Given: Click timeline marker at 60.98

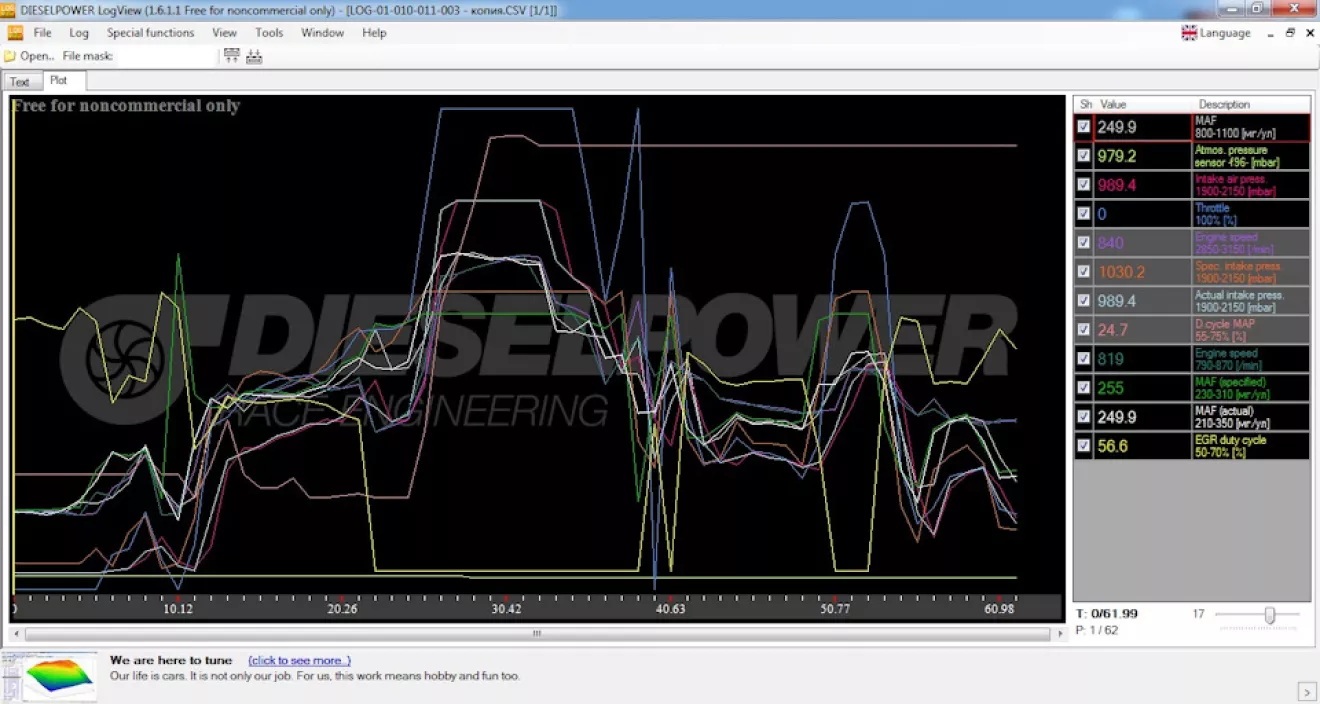Looking at the screenshot, I should point(998,608).
